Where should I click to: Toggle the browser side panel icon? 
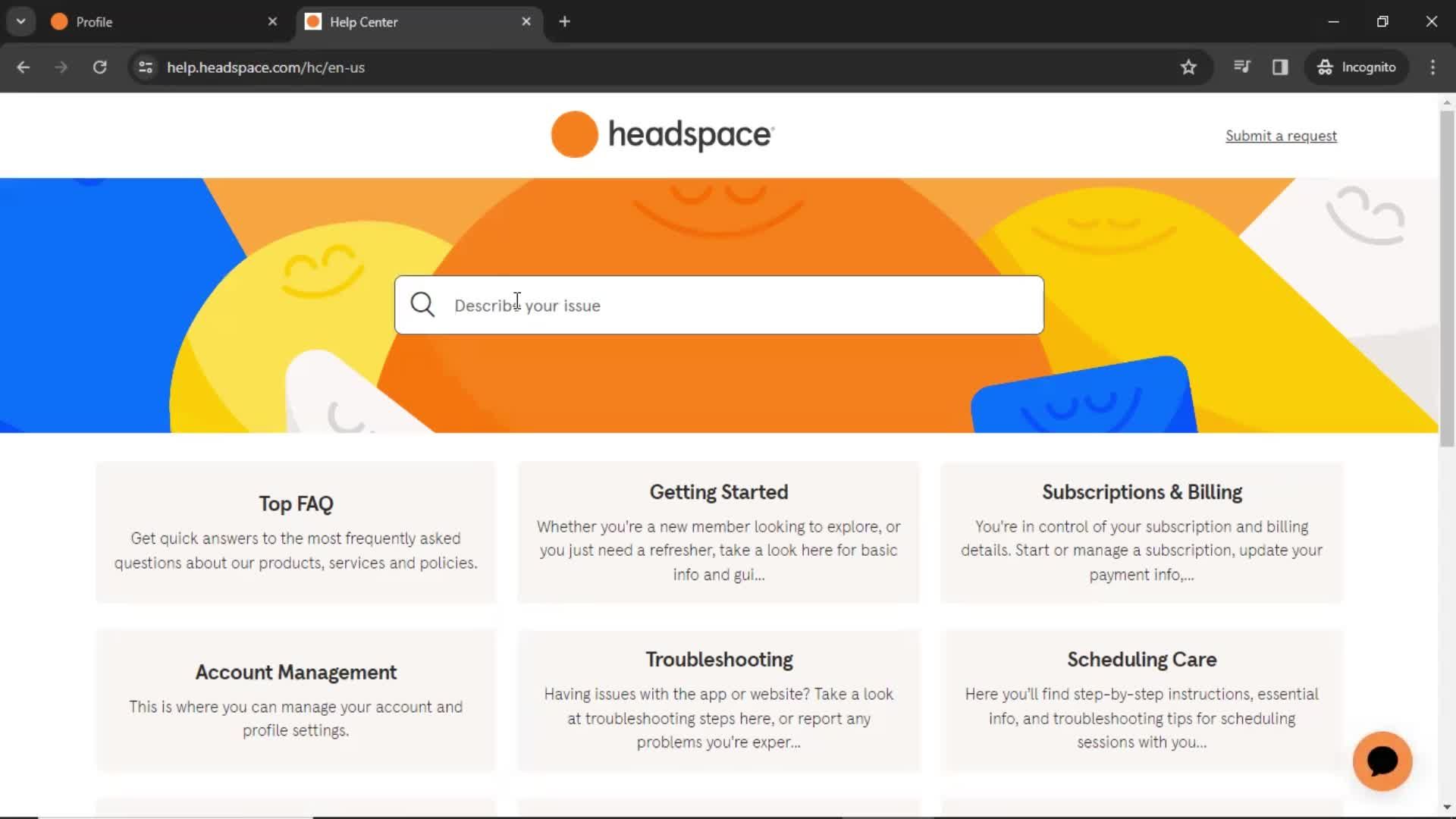1280,67
